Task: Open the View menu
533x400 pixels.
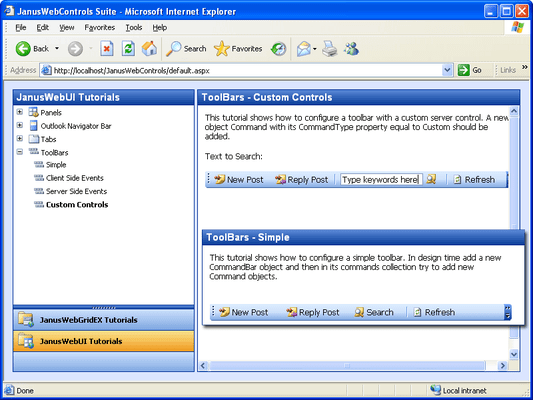Action: pyautogui.click(x=67, y=28)
